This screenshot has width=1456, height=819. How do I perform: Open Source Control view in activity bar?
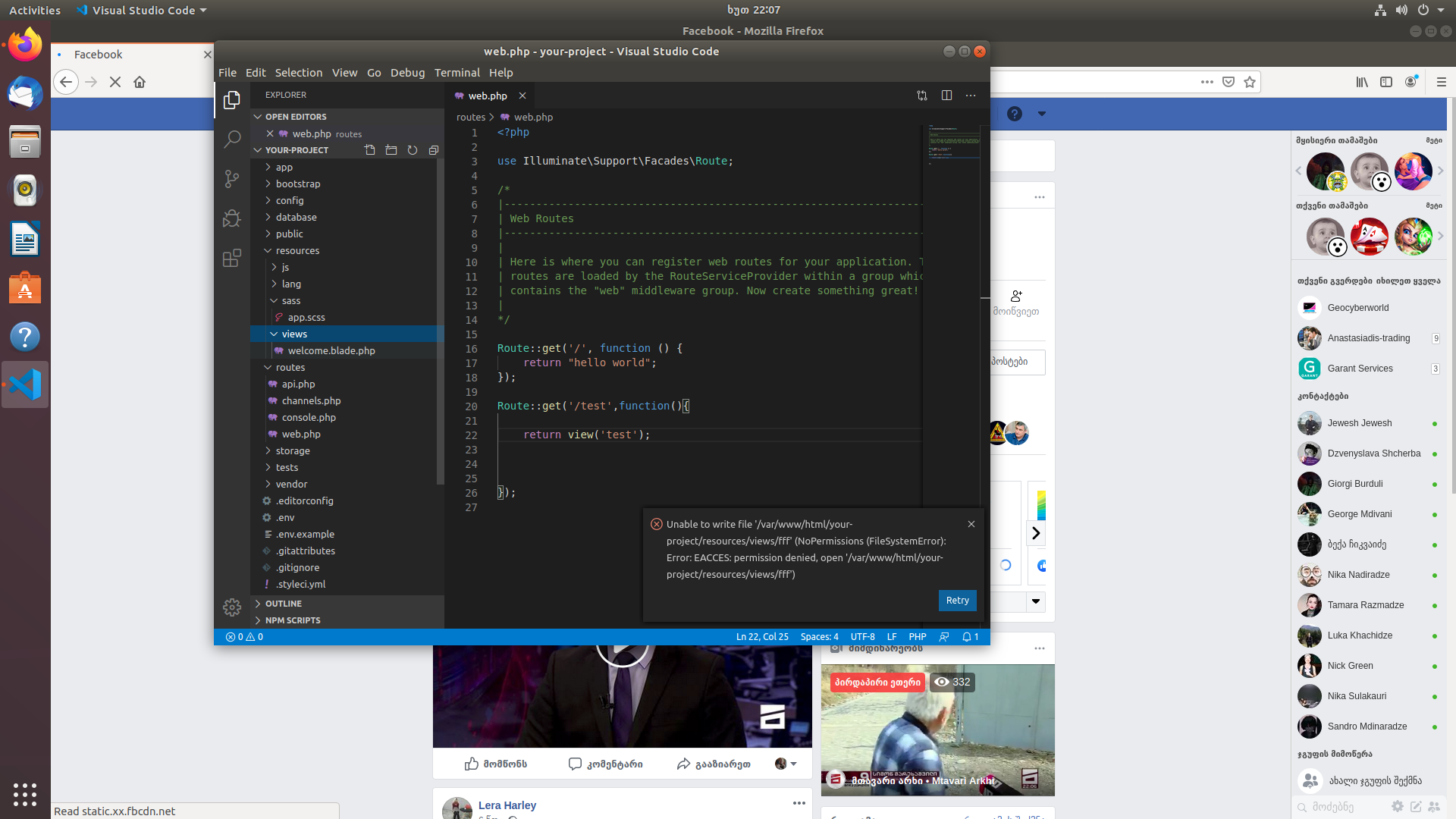click(x=232, y=179)
